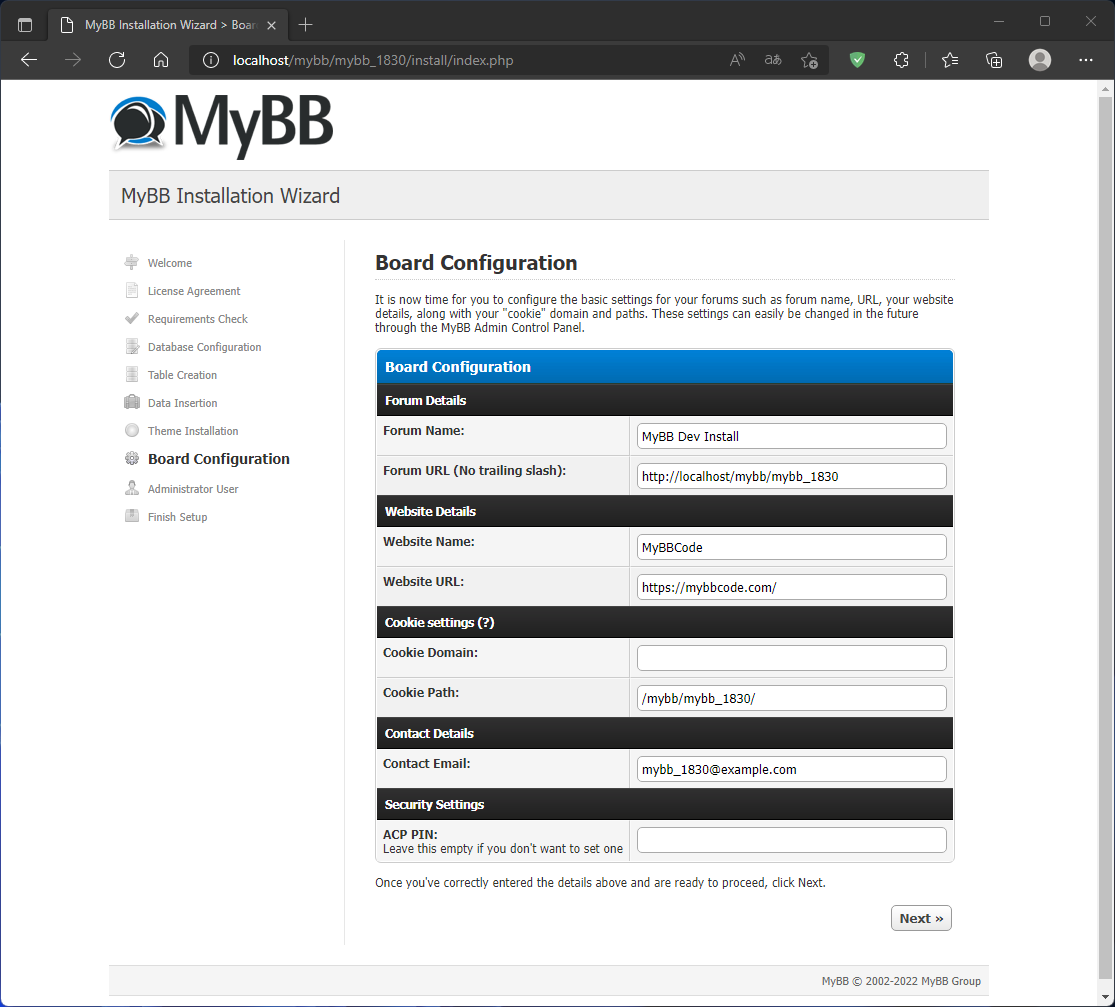The image size is (1115, 1007).
Task: Click the Theme Installation step label
Action: 193,431
